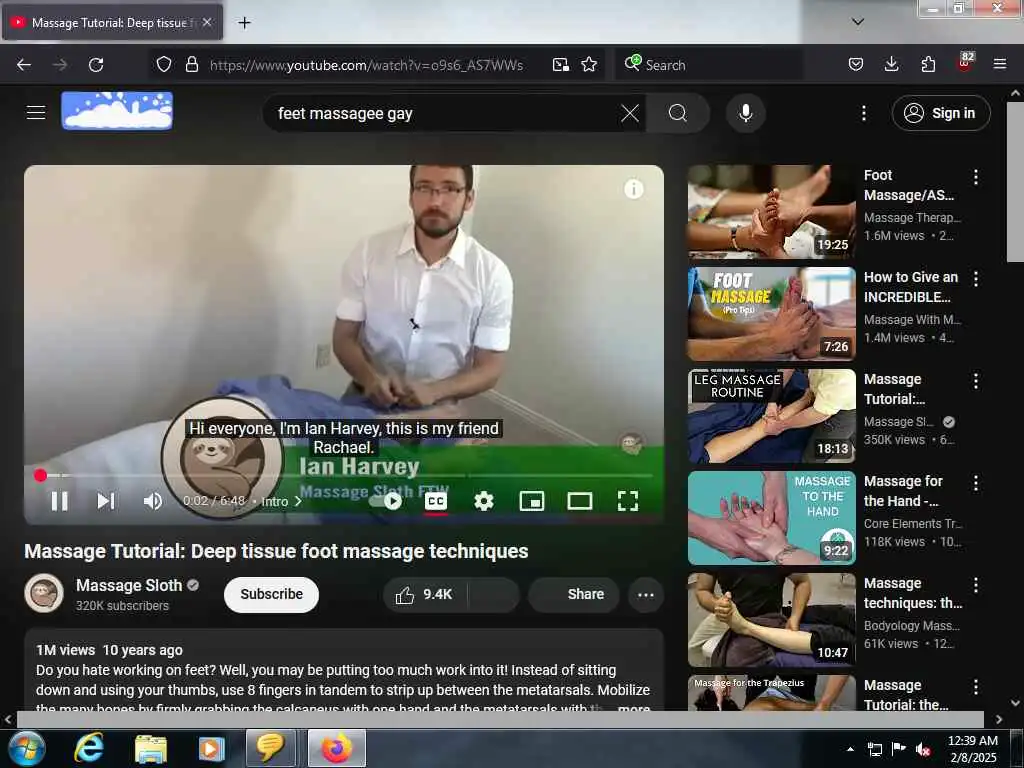Show hidden system tray icons
The image size is (1024, 768).
point(850,749)
